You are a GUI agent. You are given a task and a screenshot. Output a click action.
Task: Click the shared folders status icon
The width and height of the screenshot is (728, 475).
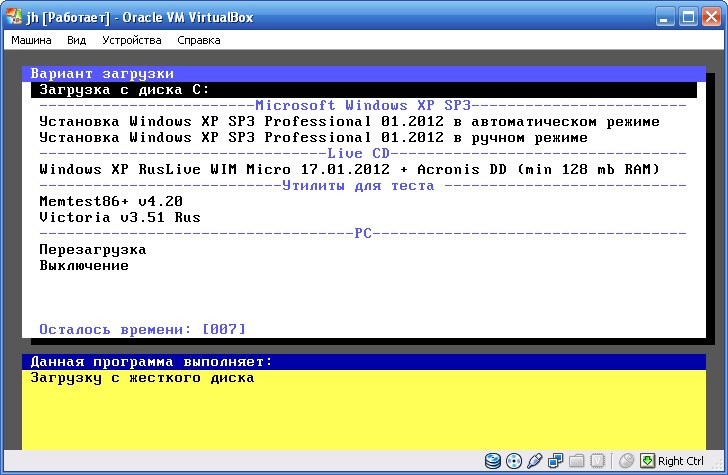click(576, 461)
